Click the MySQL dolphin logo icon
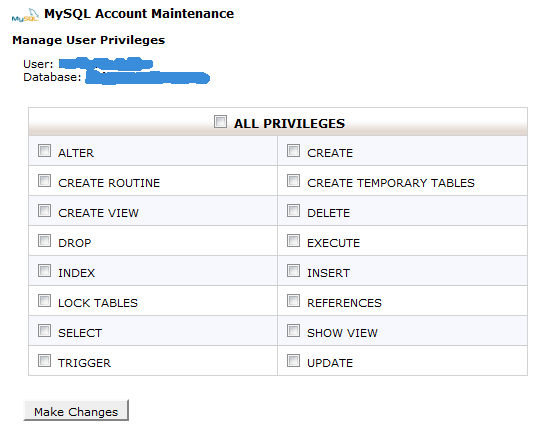The width and height of the screenshot is (546, 429). (25, 15)
